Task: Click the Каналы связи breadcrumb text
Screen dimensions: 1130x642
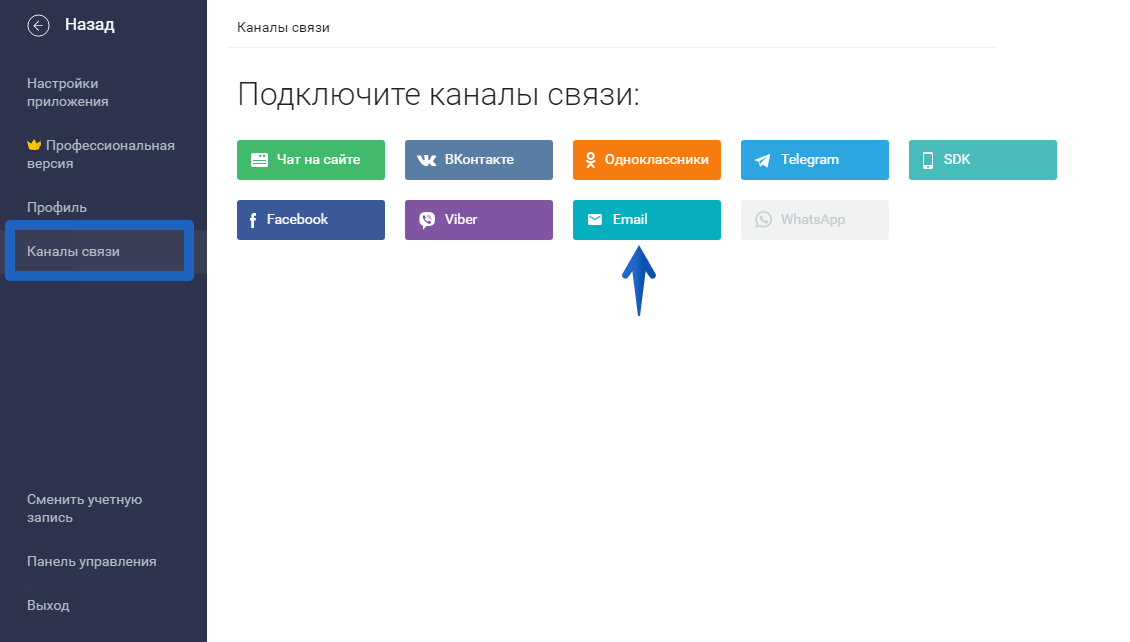Action: click(283, 27)
